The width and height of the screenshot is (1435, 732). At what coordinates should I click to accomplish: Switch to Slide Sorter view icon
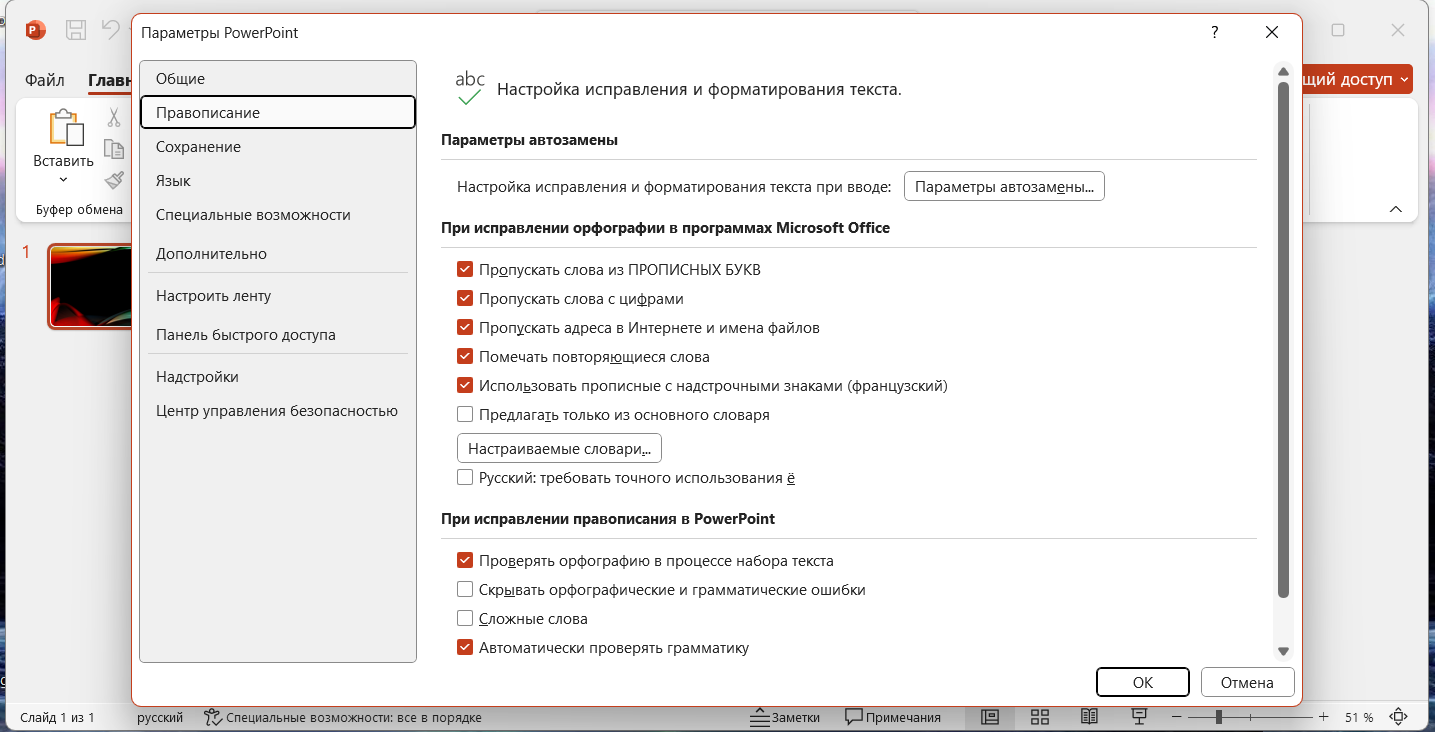click(x=1039, y=717)
